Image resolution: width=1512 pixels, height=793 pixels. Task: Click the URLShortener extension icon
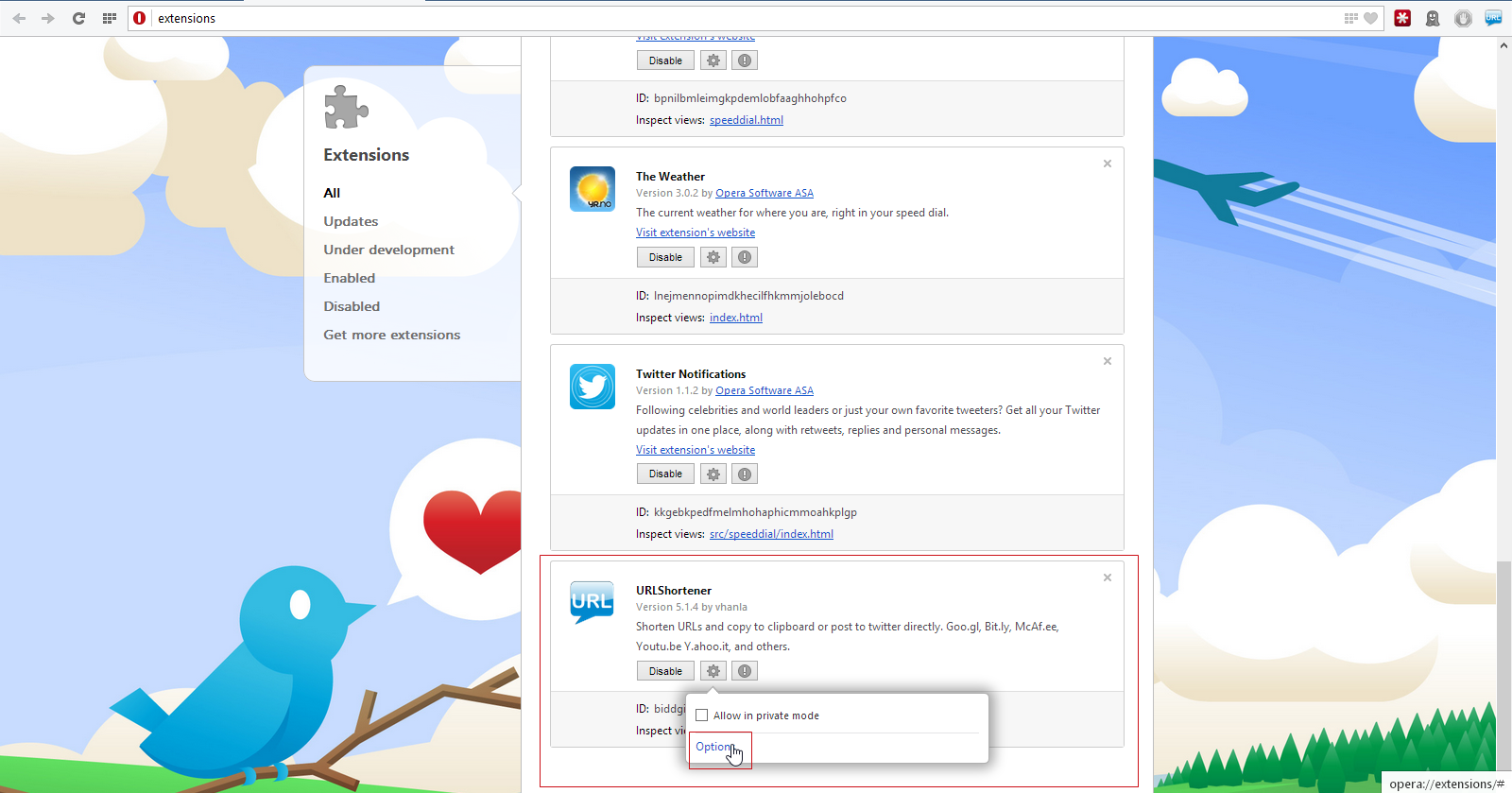[x=593, y=603]
